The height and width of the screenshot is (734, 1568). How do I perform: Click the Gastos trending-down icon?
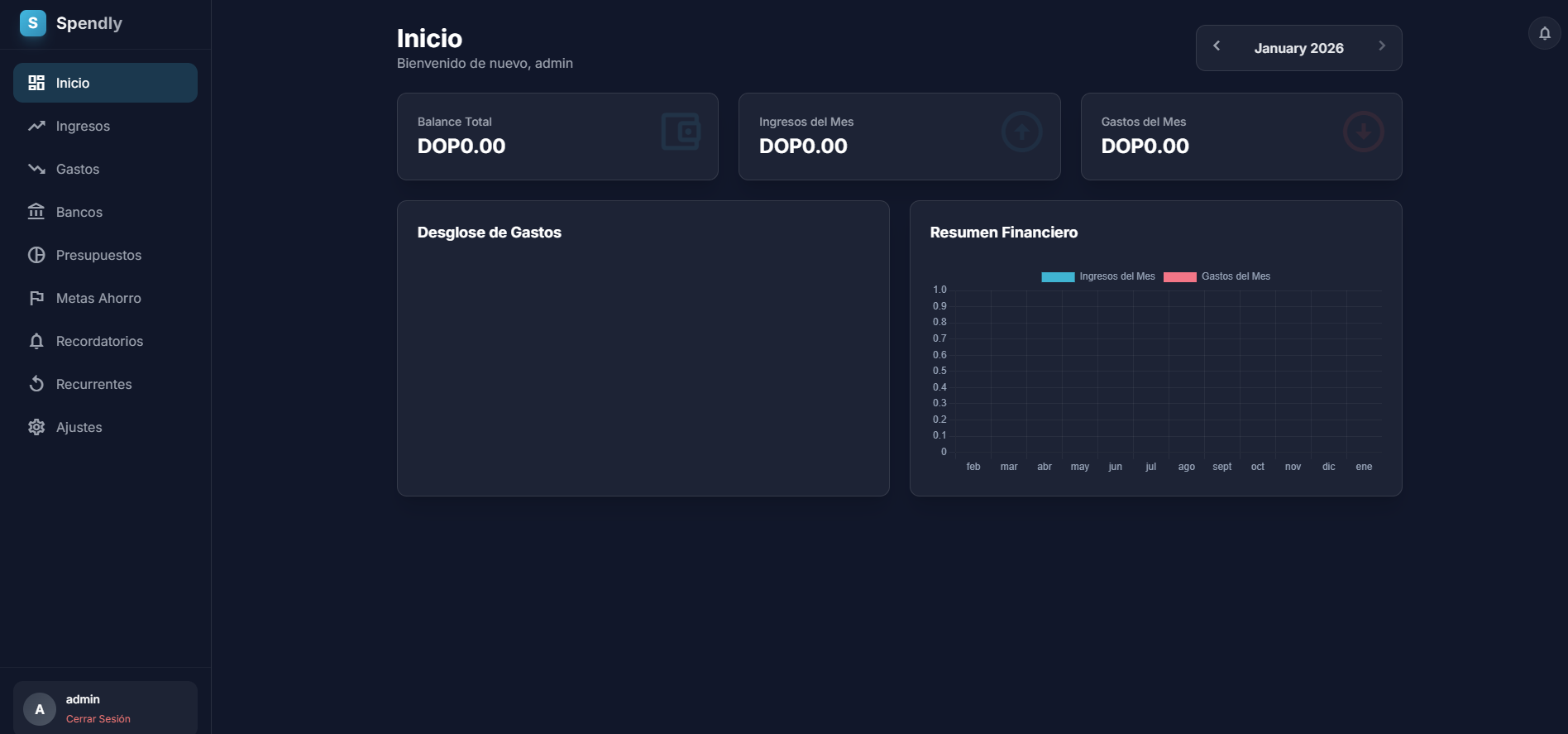click(x=36, y=169)
